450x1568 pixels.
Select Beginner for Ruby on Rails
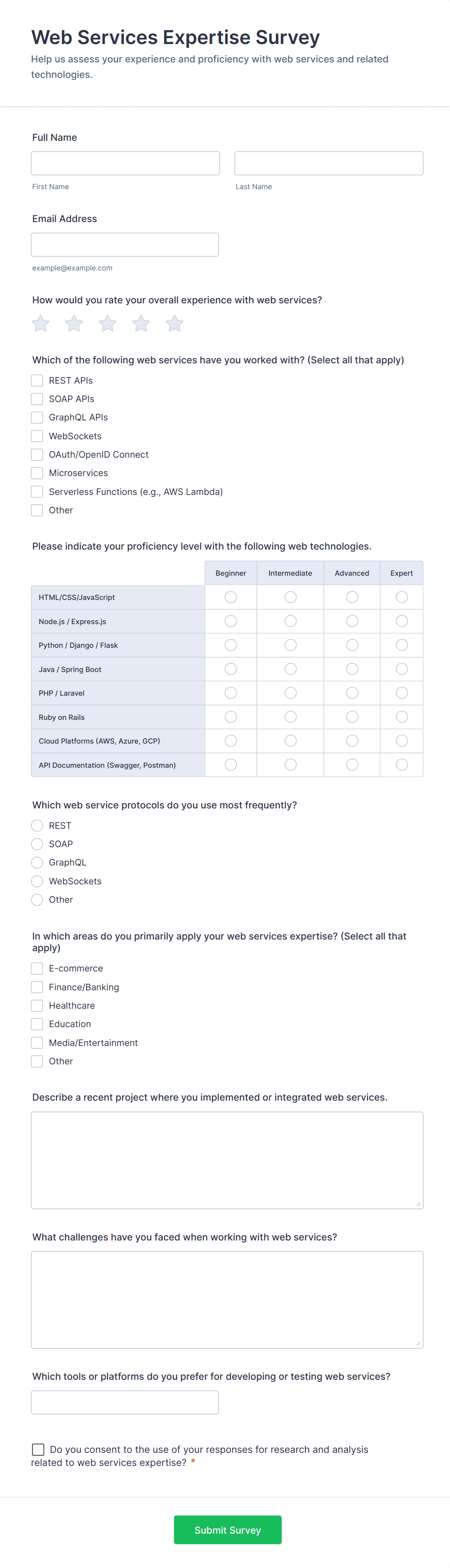230,717
